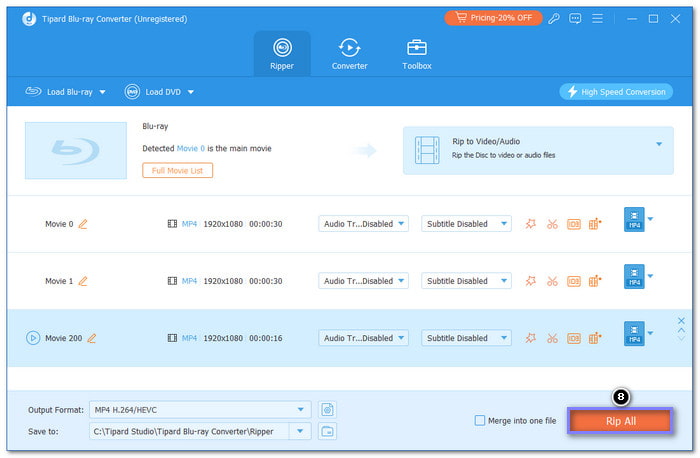
Task: Play the Movie 200 preview
Action: (x=33, y=338)
